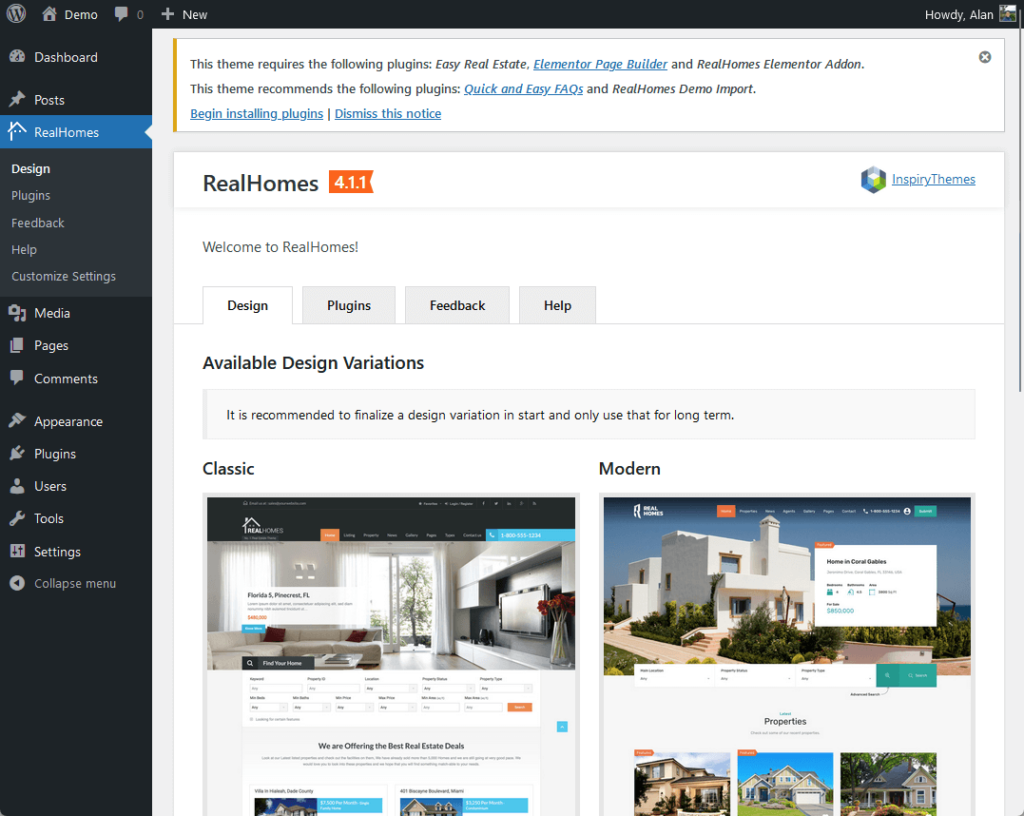The image size is (1024, 816).
Task: Open the WordPress logo menu
Action: (x=16, y=14)
